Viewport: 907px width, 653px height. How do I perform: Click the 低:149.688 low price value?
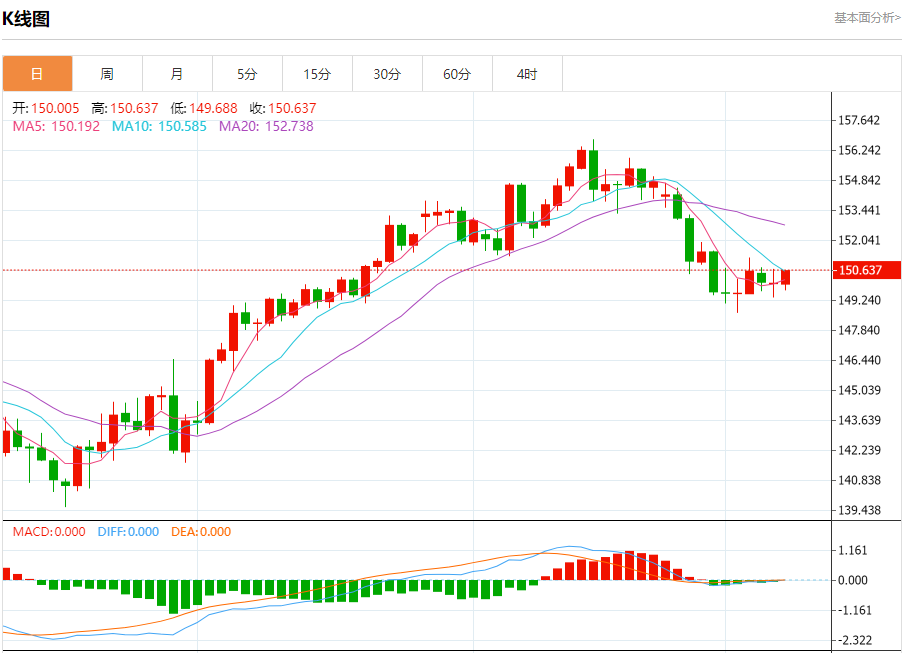(x=204, y=108)
